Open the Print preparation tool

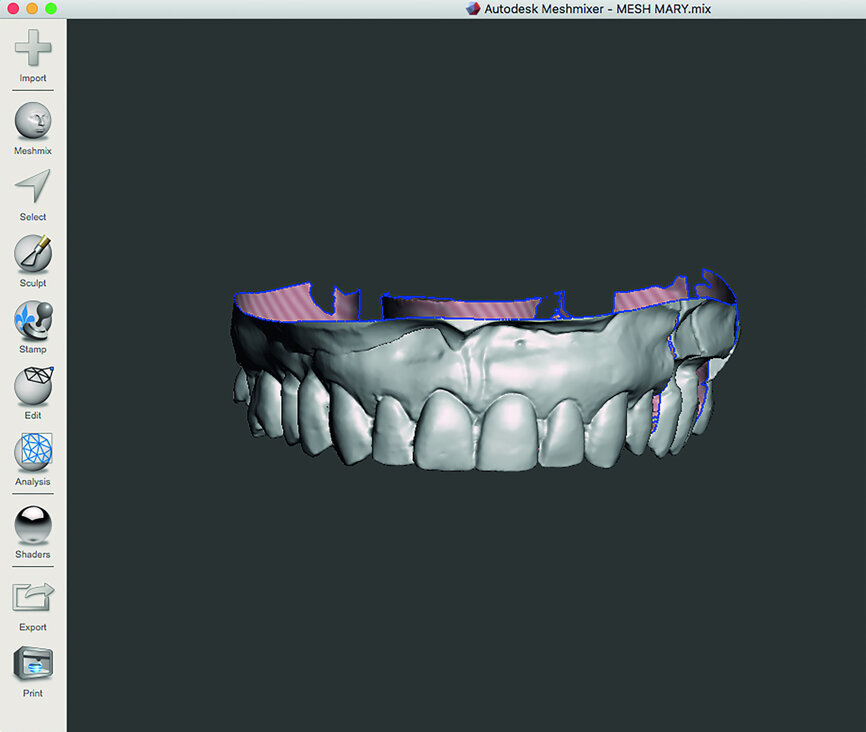(32, 663)
